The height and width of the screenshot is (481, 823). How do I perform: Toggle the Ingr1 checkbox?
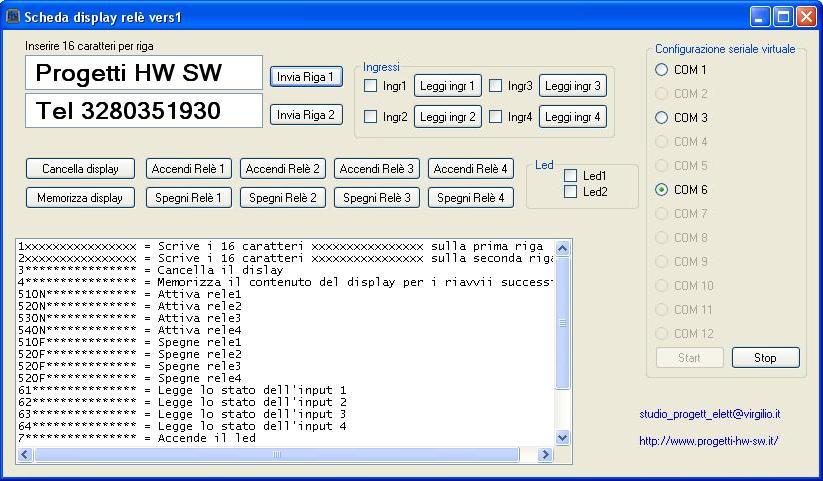tap(371, 86)
